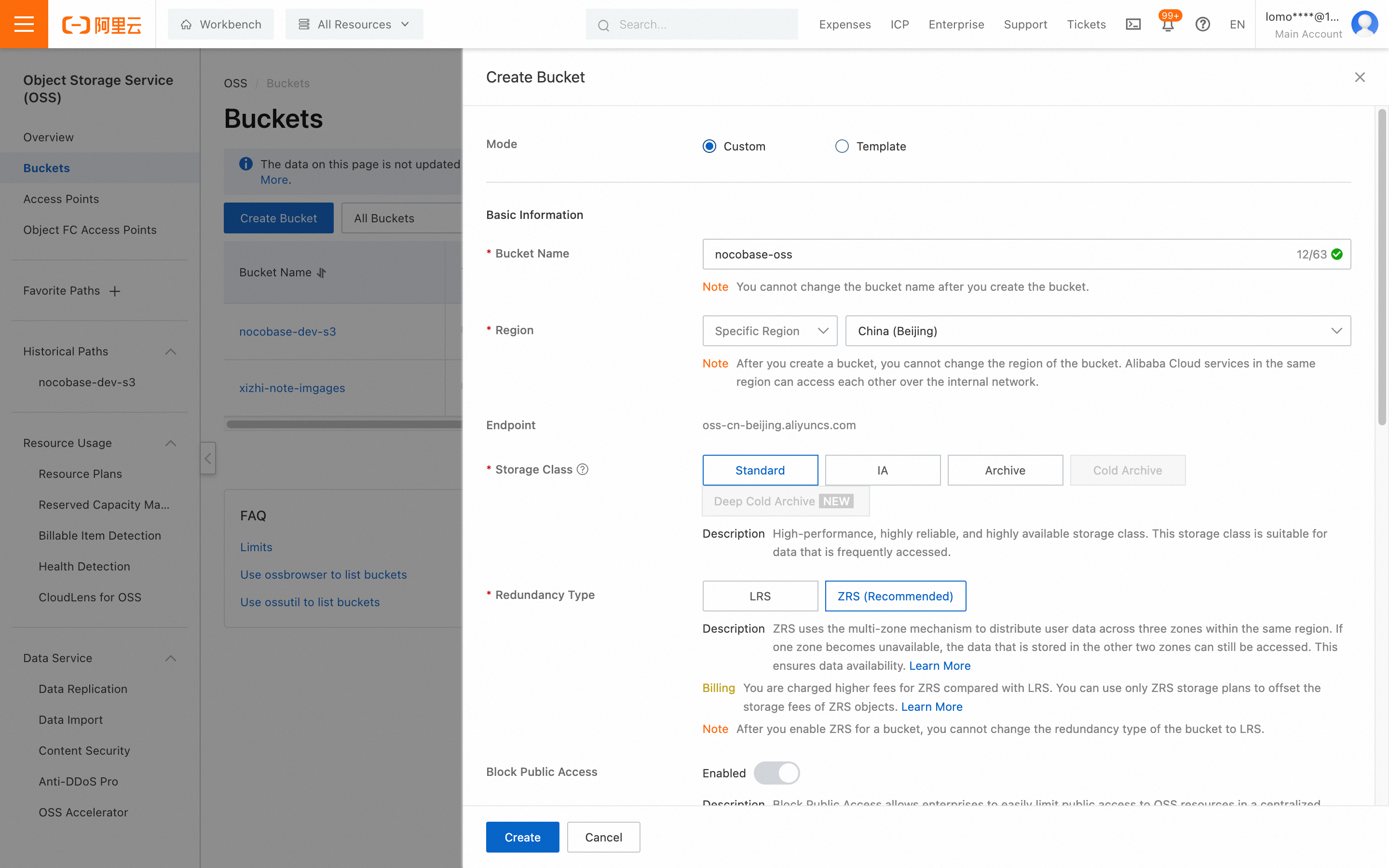
Task: Toggle the Block Public Access switch
Action: [776, 773]
